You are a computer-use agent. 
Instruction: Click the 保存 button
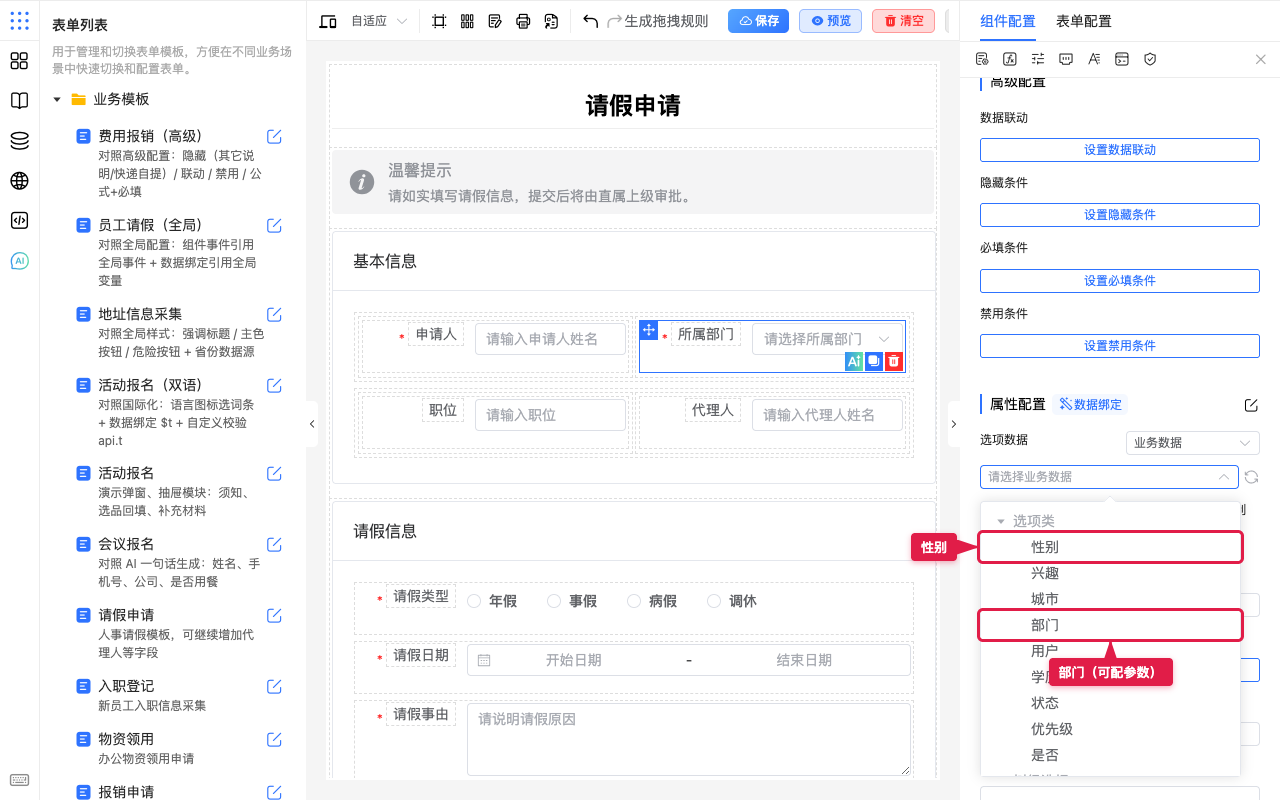click(758, 21)
